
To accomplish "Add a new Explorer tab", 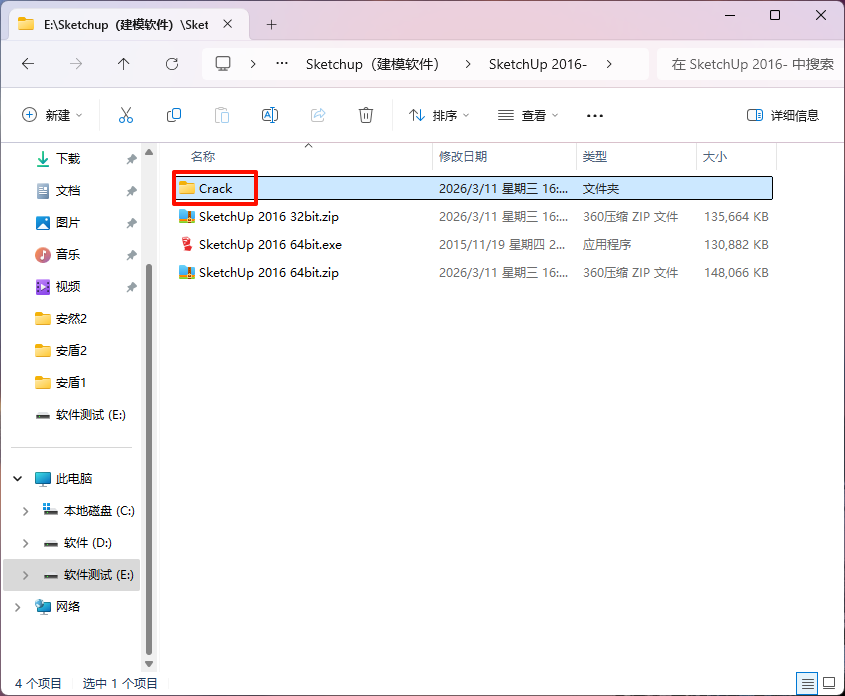I will [x=272, y=24].
